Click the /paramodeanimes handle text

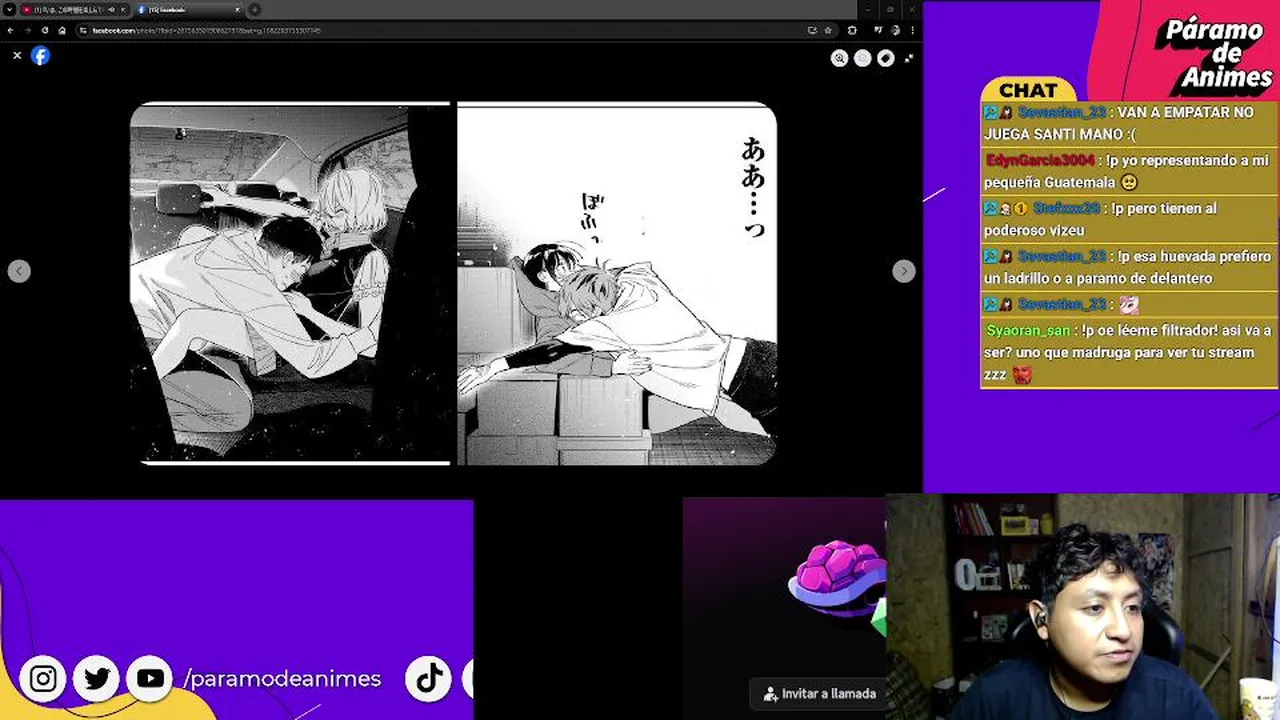click(282, 679)
